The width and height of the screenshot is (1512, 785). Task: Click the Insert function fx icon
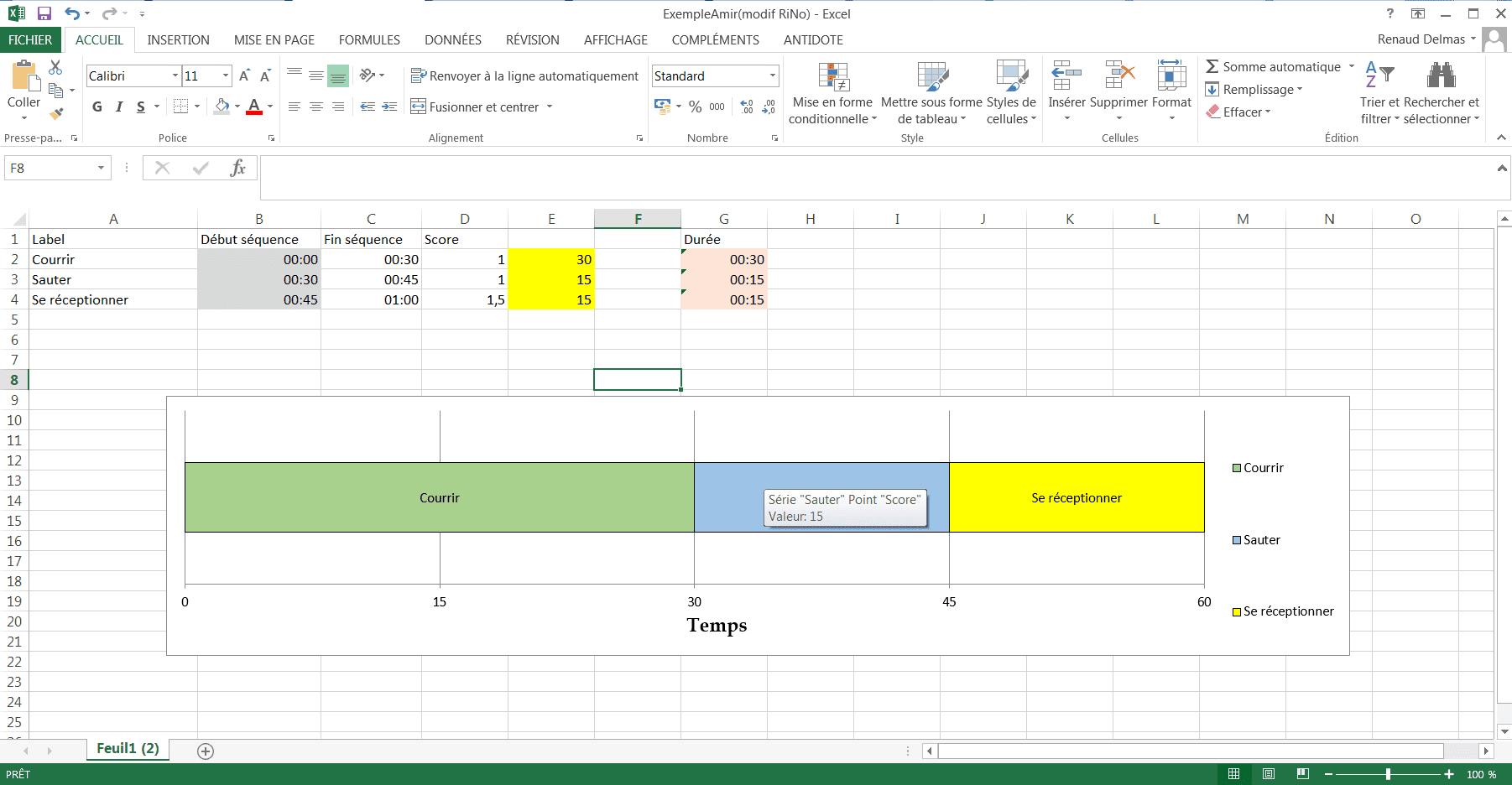(x=237, y=168)
